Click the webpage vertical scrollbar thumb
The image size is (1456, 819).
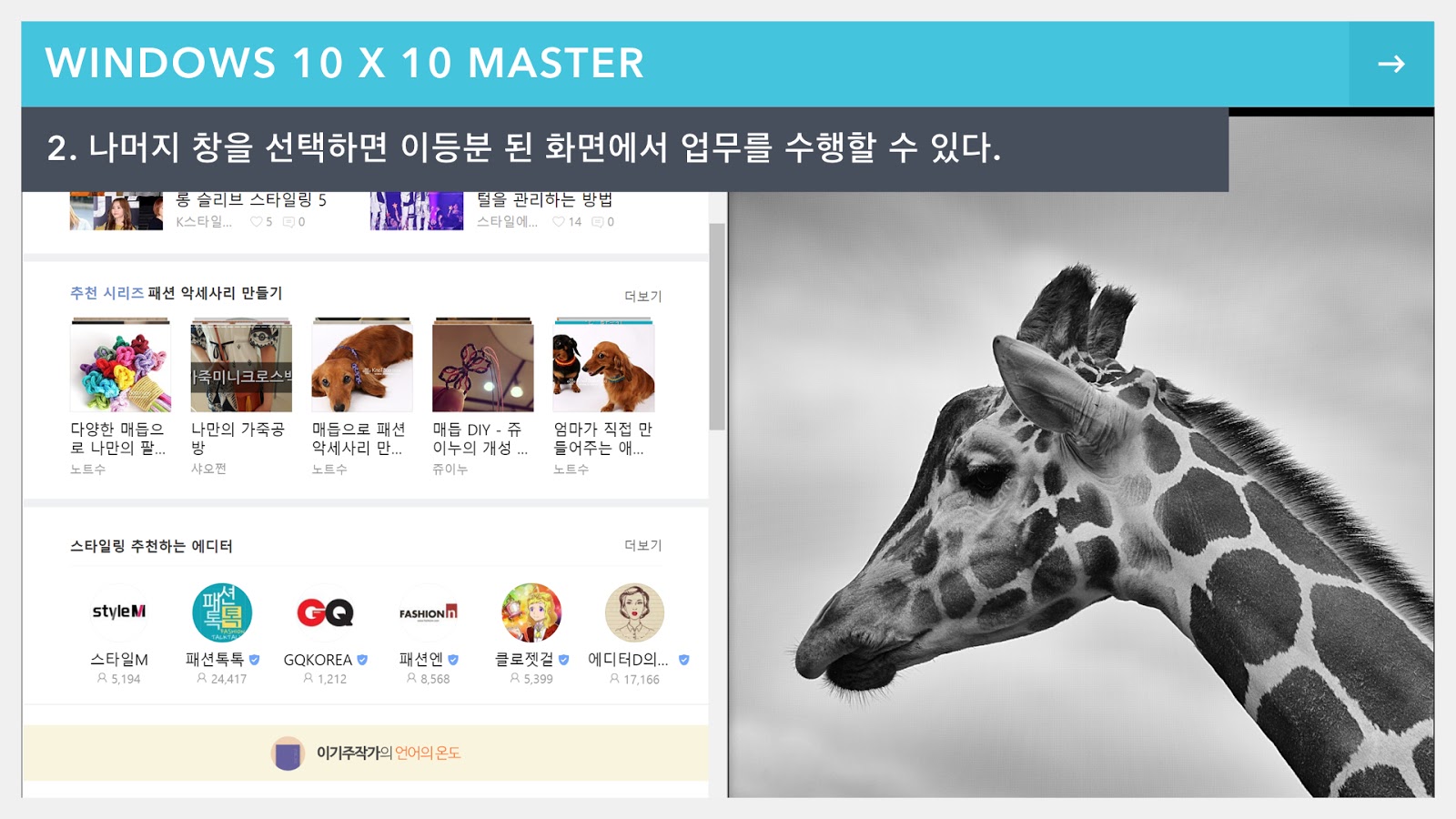point(717,326)
